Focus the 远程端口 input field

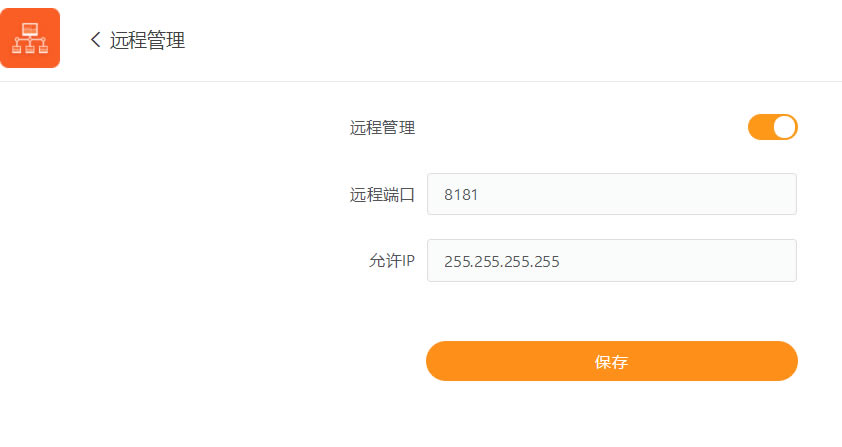point(611,194)
